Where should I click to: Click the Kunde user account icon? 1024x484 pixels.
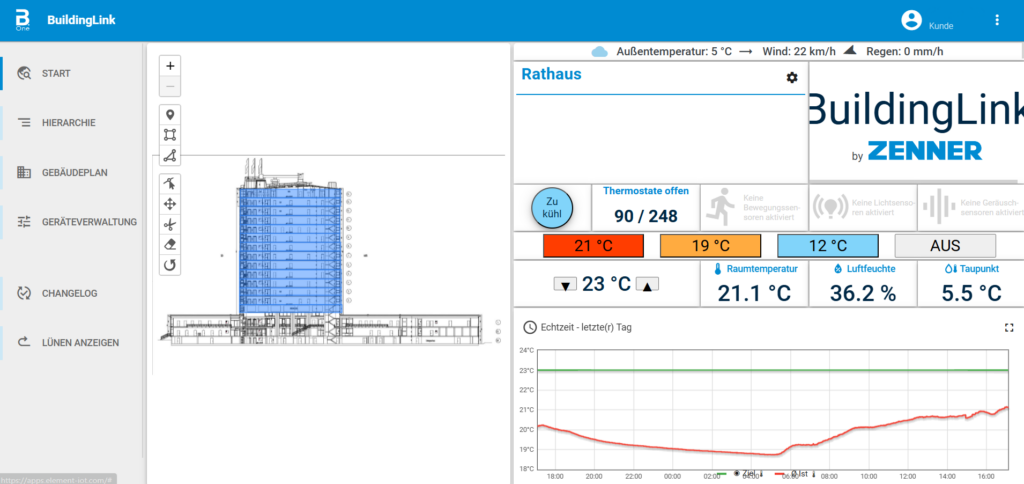(911, 20)
